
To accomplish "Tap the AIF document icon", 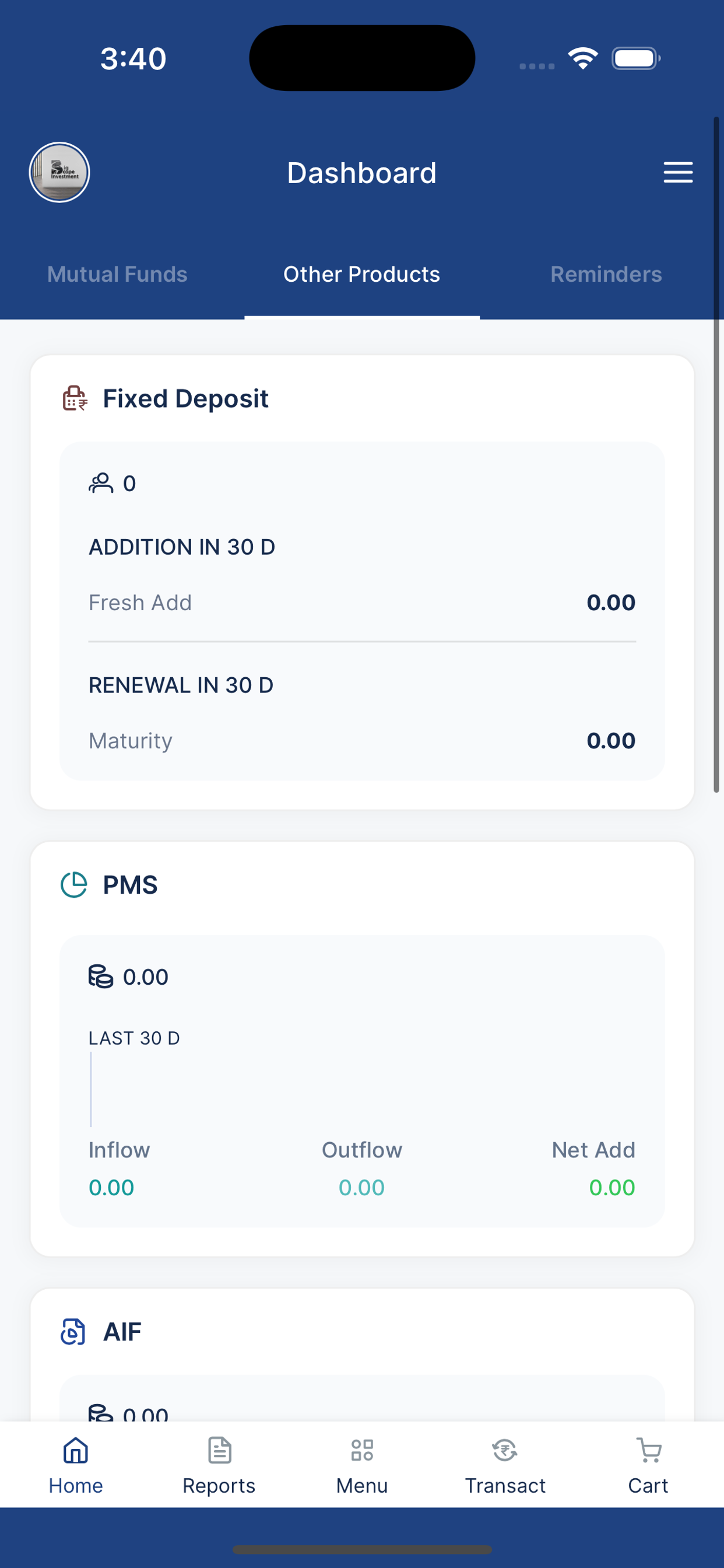I will point(73,1331).
